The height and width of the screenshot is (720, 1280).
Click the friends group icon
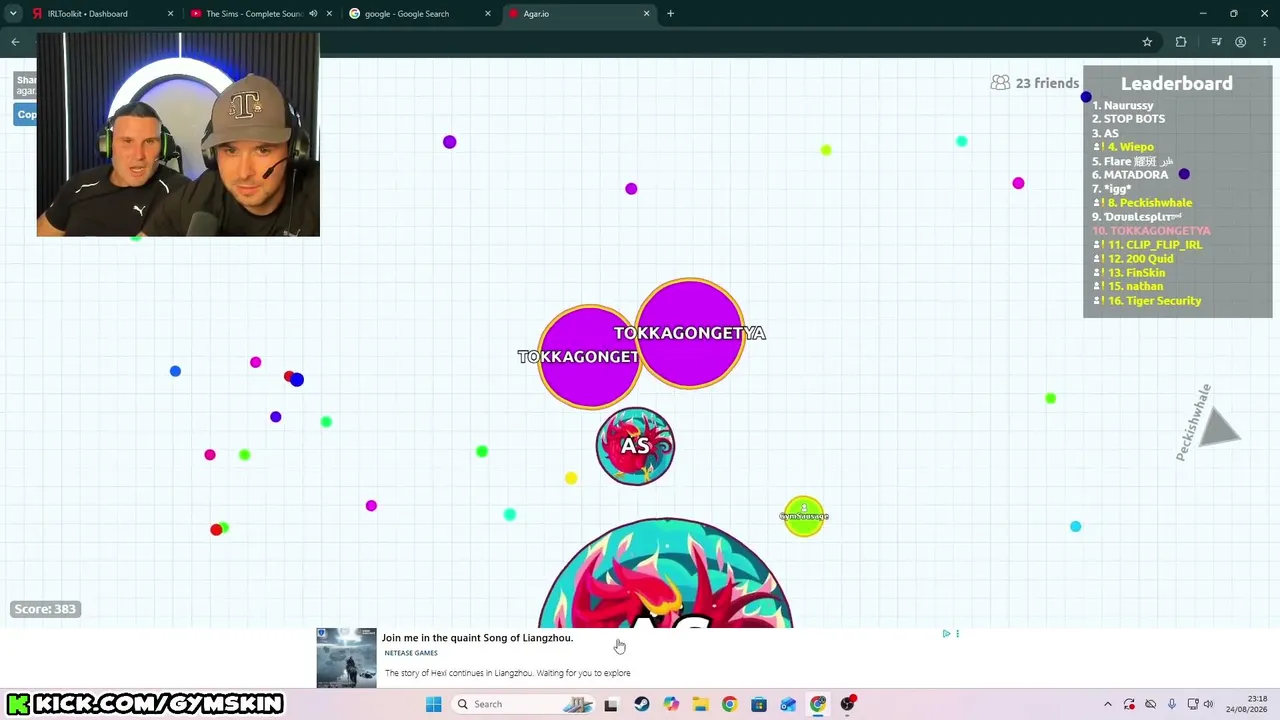[1000, 83]
